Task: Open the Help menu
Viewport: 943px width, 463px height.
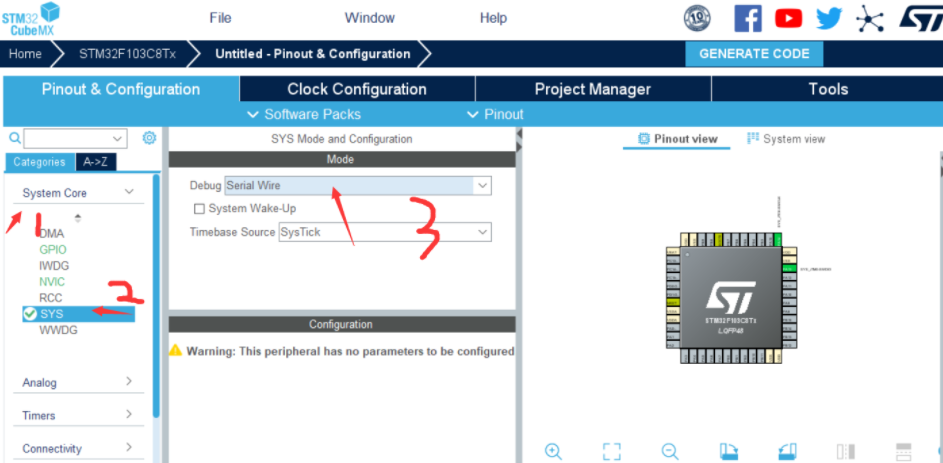Action: [x=493, y=18]
